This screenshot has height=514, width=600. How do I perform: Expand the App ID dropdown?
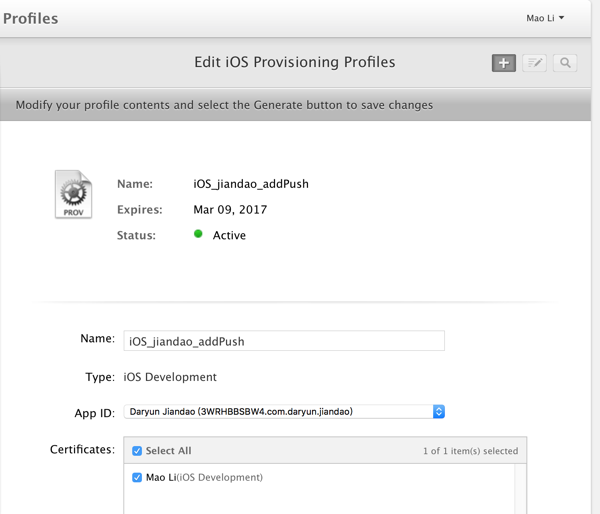(438, 411)
